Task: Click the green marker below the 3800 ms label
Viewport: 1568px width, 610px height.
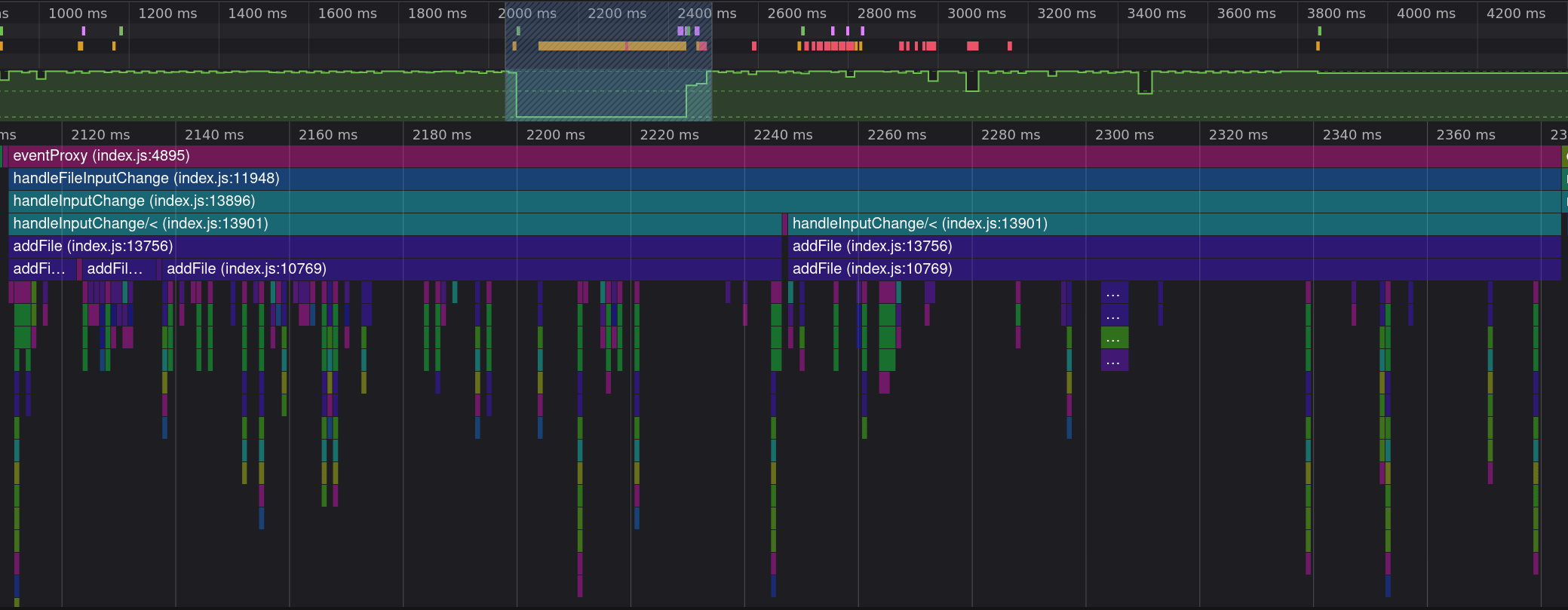Action: tap(1319, 31)
